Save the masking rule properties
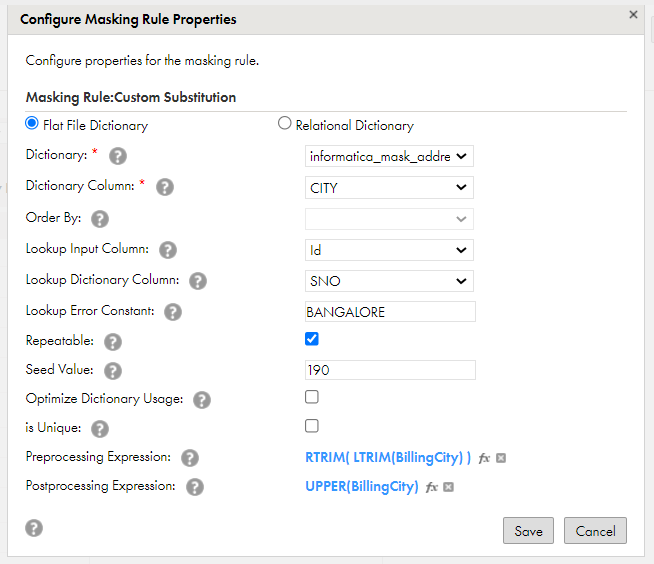The image size is (654, 564). click(528, 531)
